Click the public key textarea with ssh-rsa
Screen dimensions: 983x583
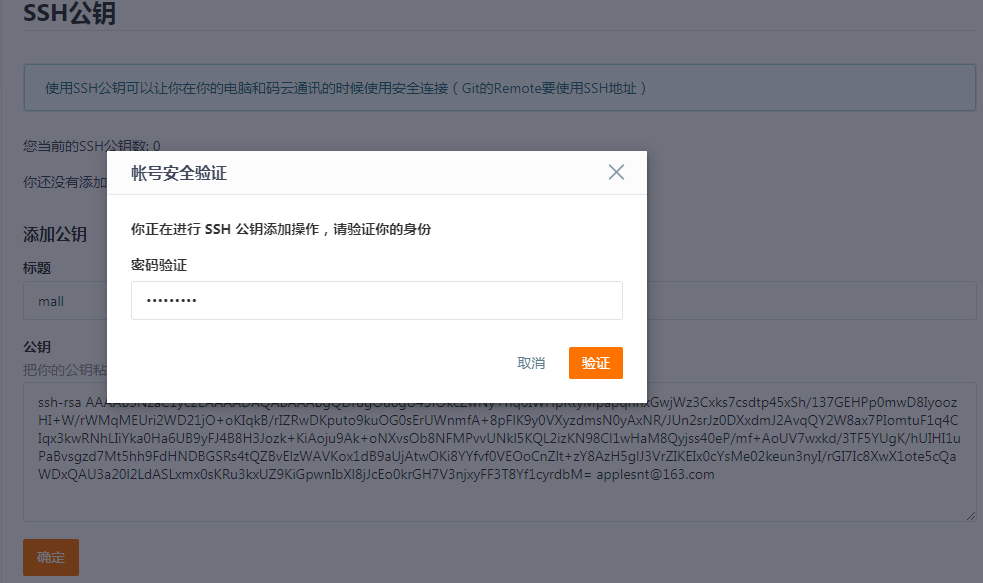pos(499,452)
